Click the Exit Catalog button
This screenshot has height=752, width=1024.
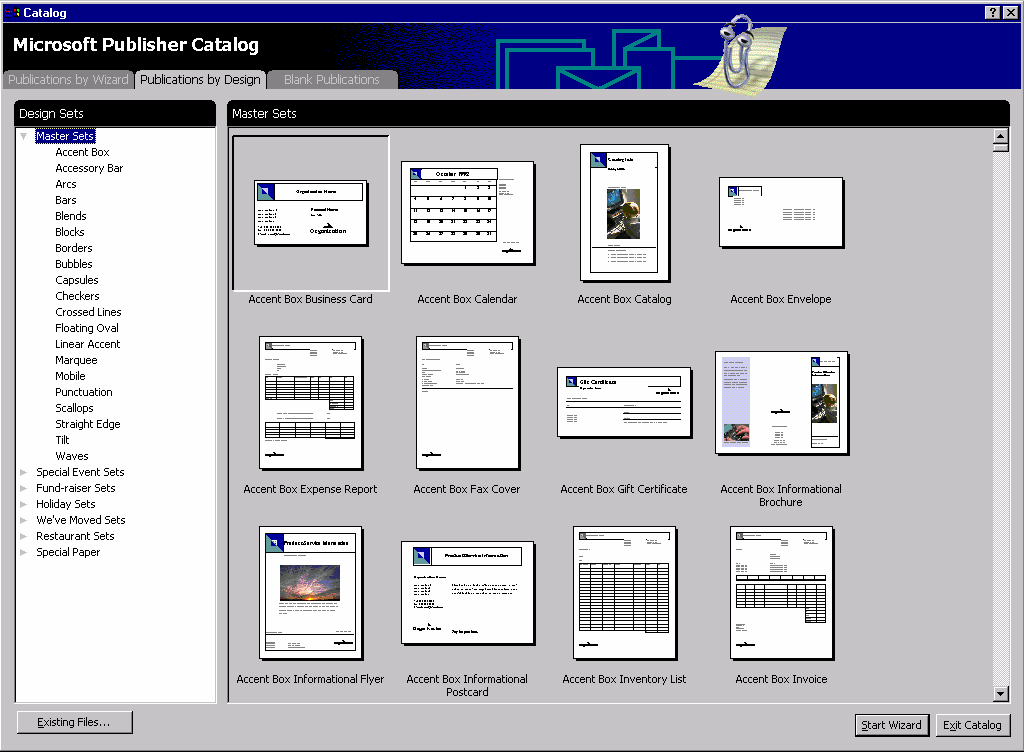[972, 725]
